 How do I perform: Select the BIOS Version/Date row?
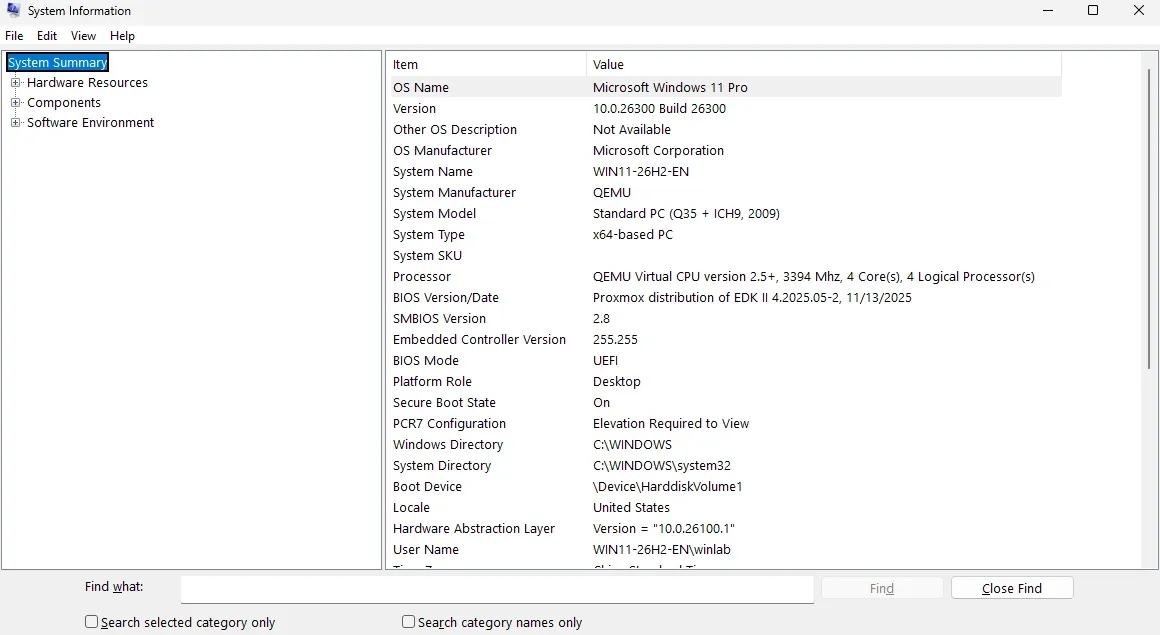click(x=726, y=298)
